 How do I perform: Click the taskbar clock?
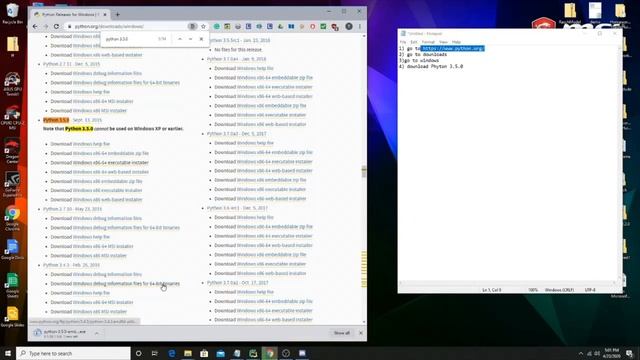tap(611, 353)
